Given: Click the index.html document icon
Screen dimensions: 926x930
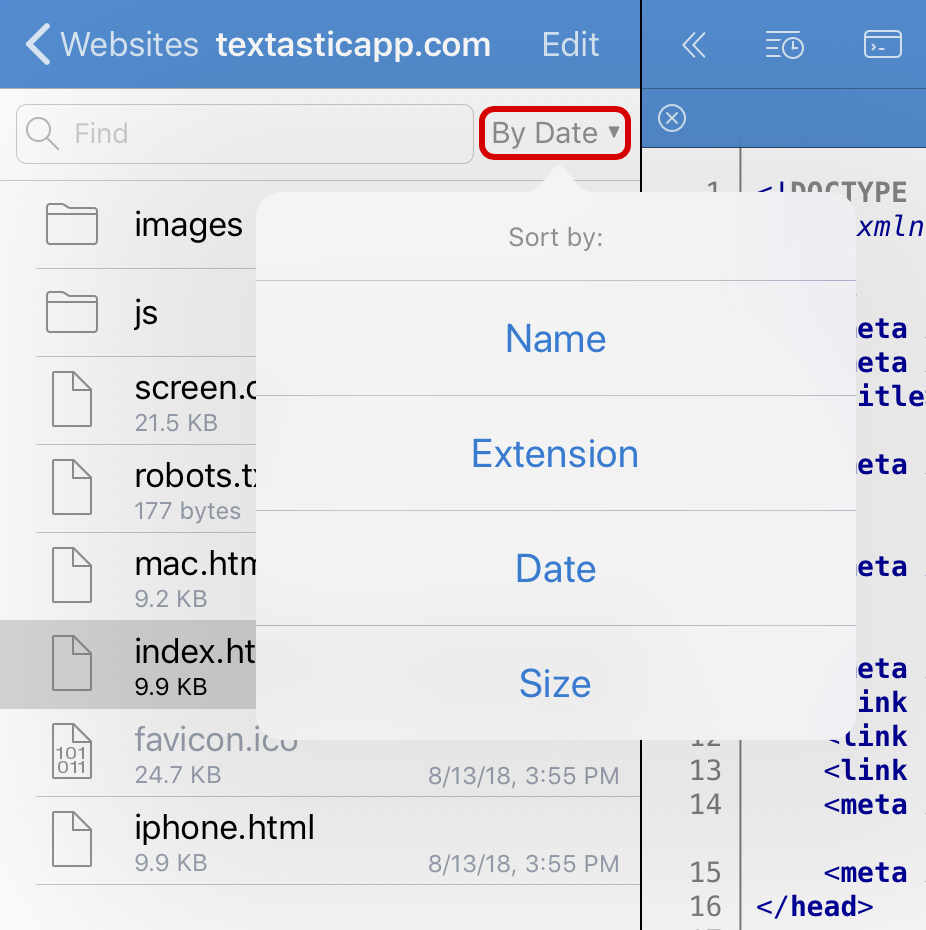Looking at the screenshot, I should [72, 663].
